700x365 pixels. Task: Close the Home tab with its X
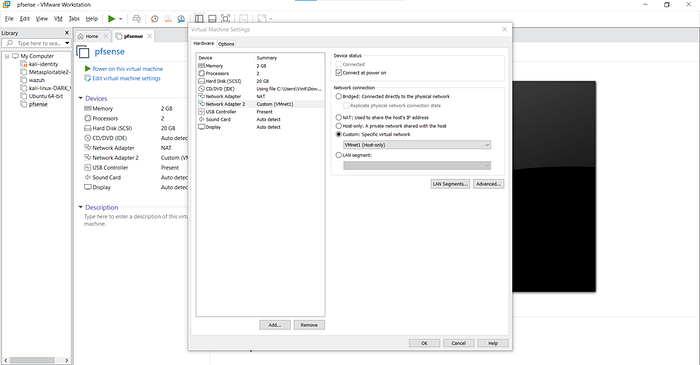[106, 36]
